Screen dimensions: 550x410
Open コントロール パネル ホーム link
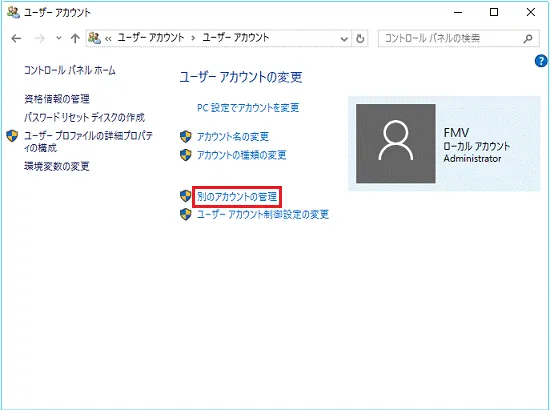point(70,70)
